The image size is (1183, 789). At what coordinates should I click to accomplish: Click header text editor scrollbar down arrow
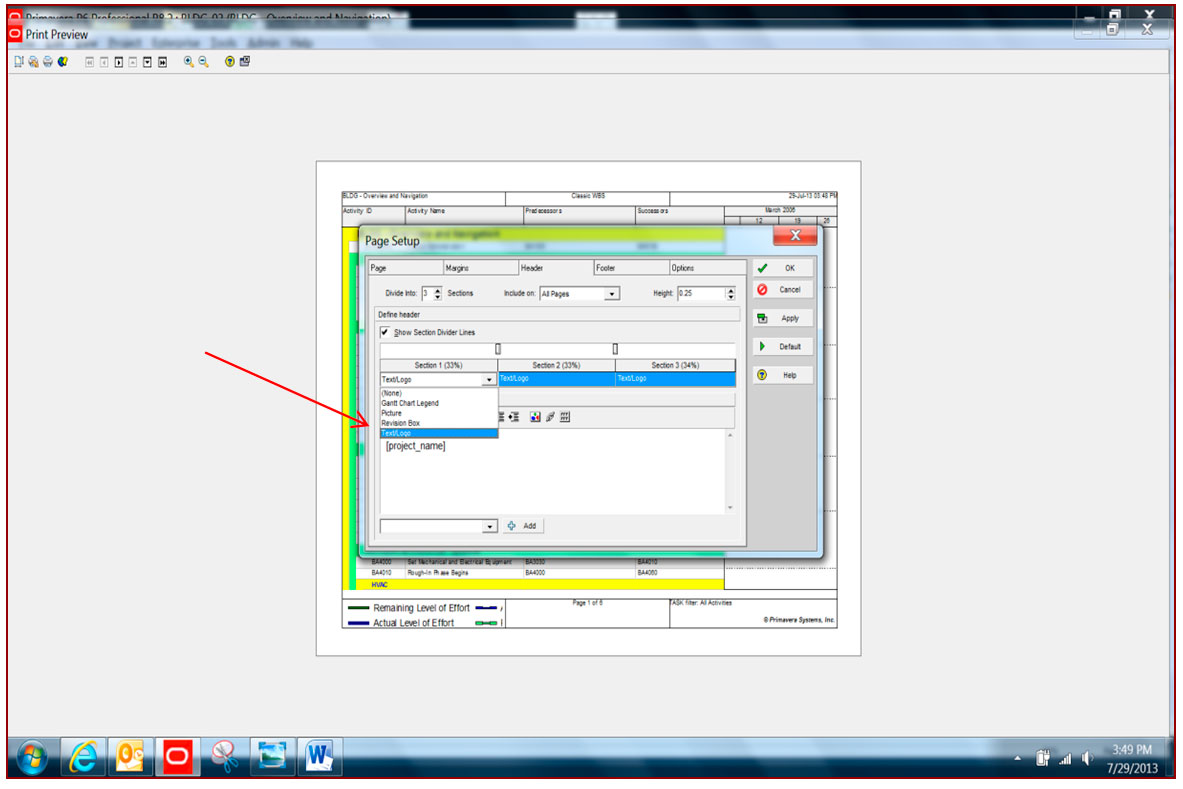(x=730, y=508)
